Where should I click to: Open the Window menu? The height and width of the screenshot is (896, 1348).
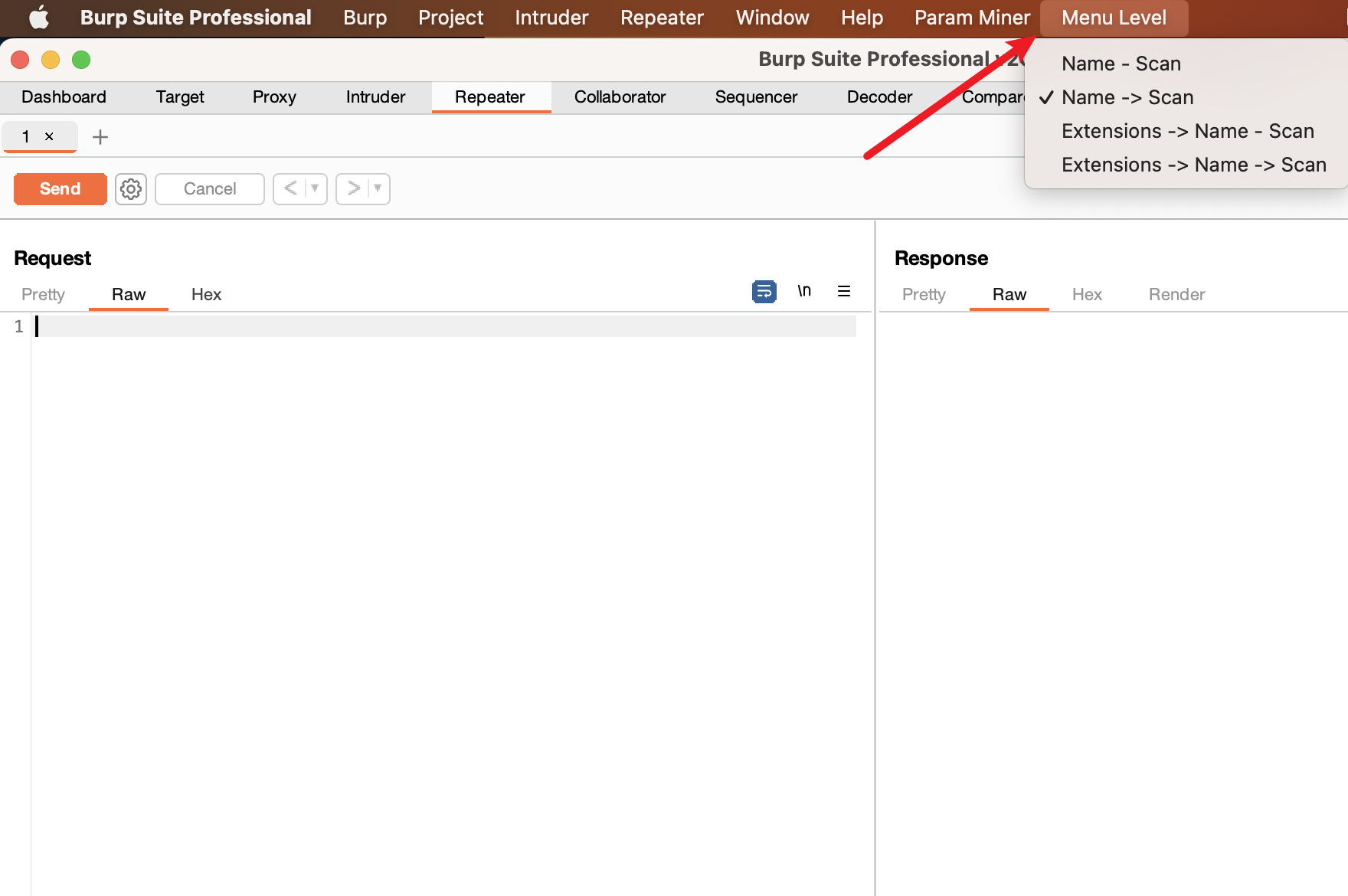tap(772, 18)
